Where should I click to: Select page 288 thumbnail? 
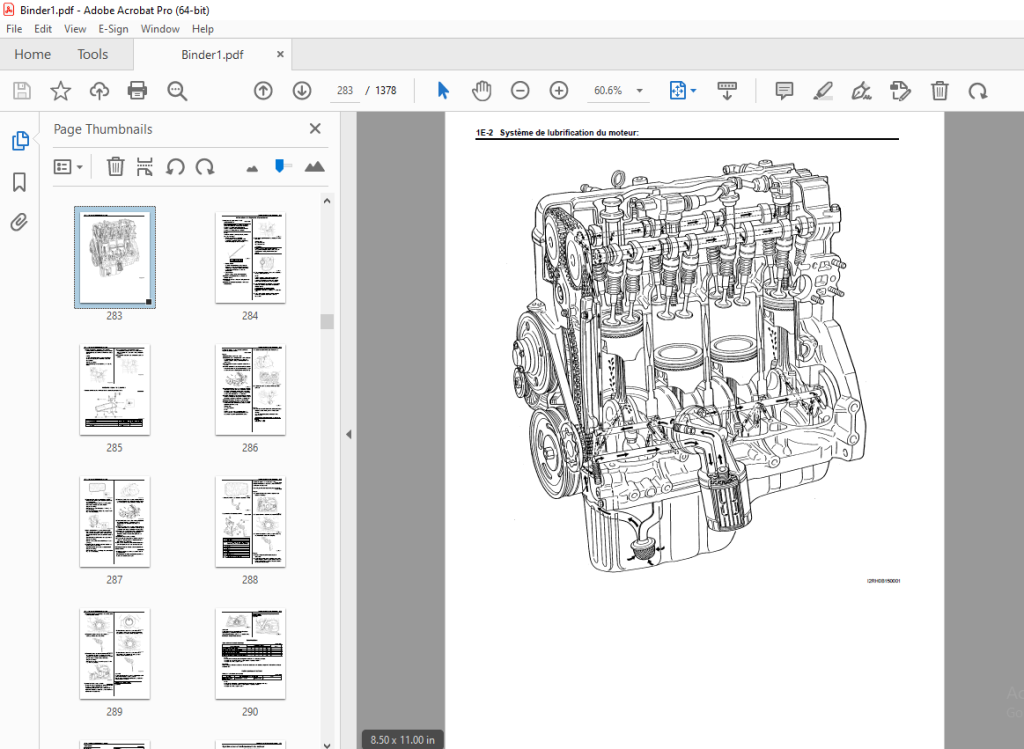pyautogui.click(x=250, y=522)
